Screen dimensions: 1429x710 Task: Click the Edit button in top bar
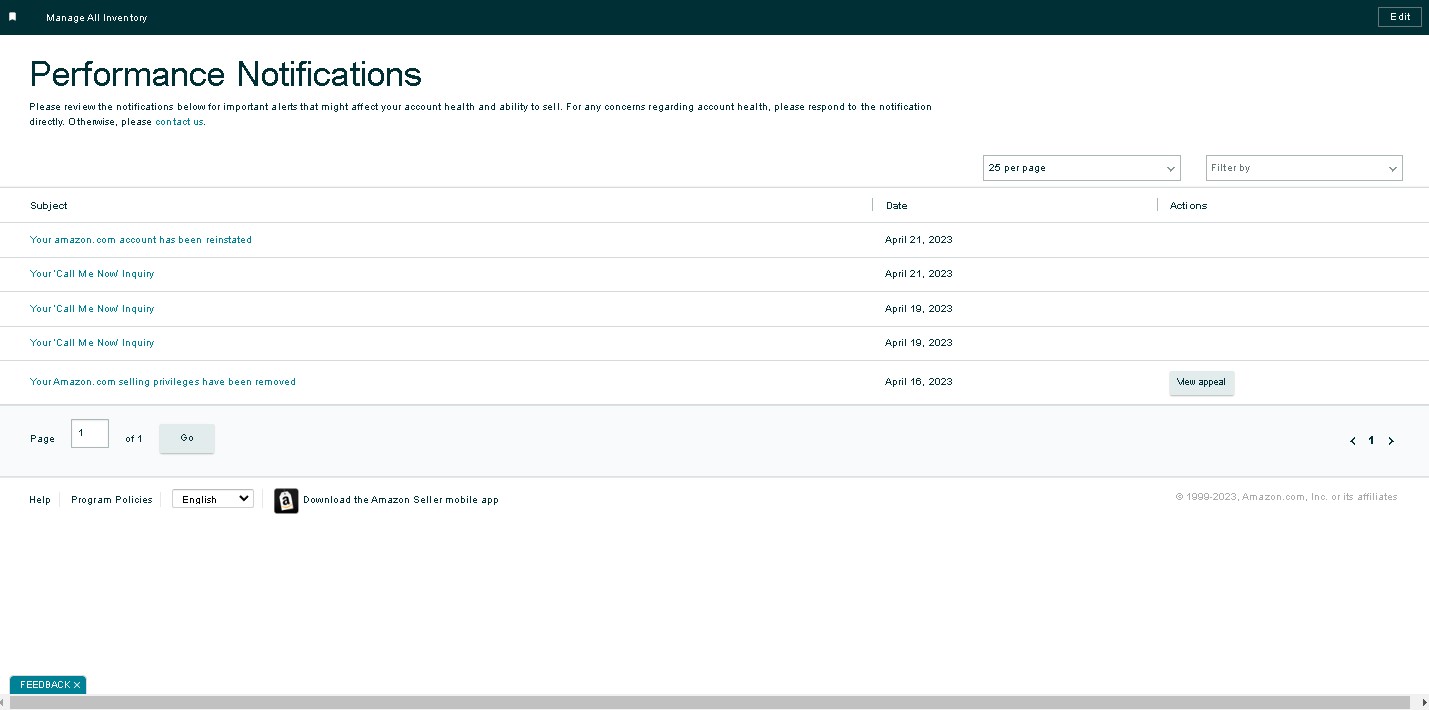[1400, 17]
